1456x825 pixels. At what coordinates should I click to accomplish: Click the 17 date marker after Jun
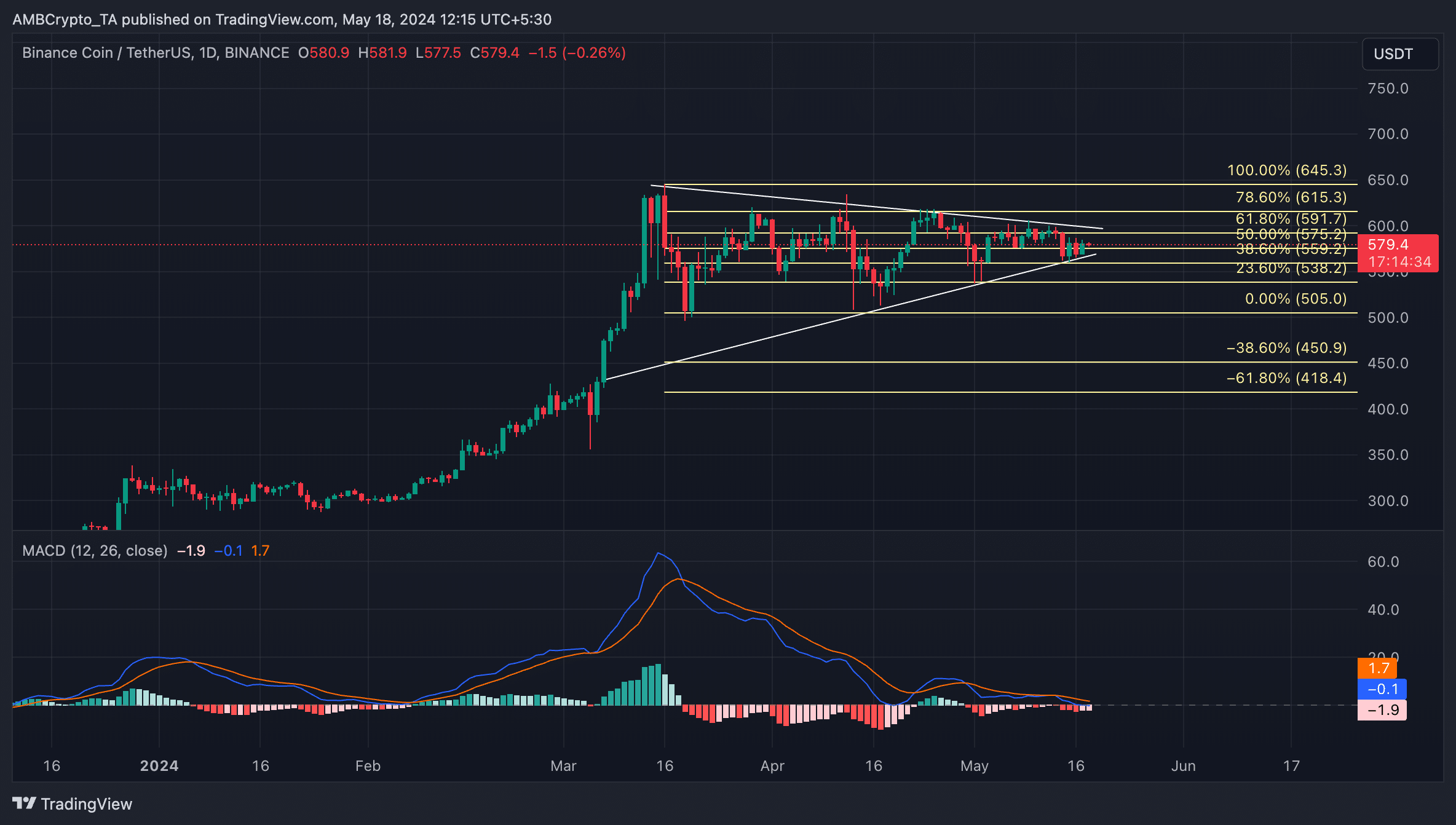point(1292,766)
